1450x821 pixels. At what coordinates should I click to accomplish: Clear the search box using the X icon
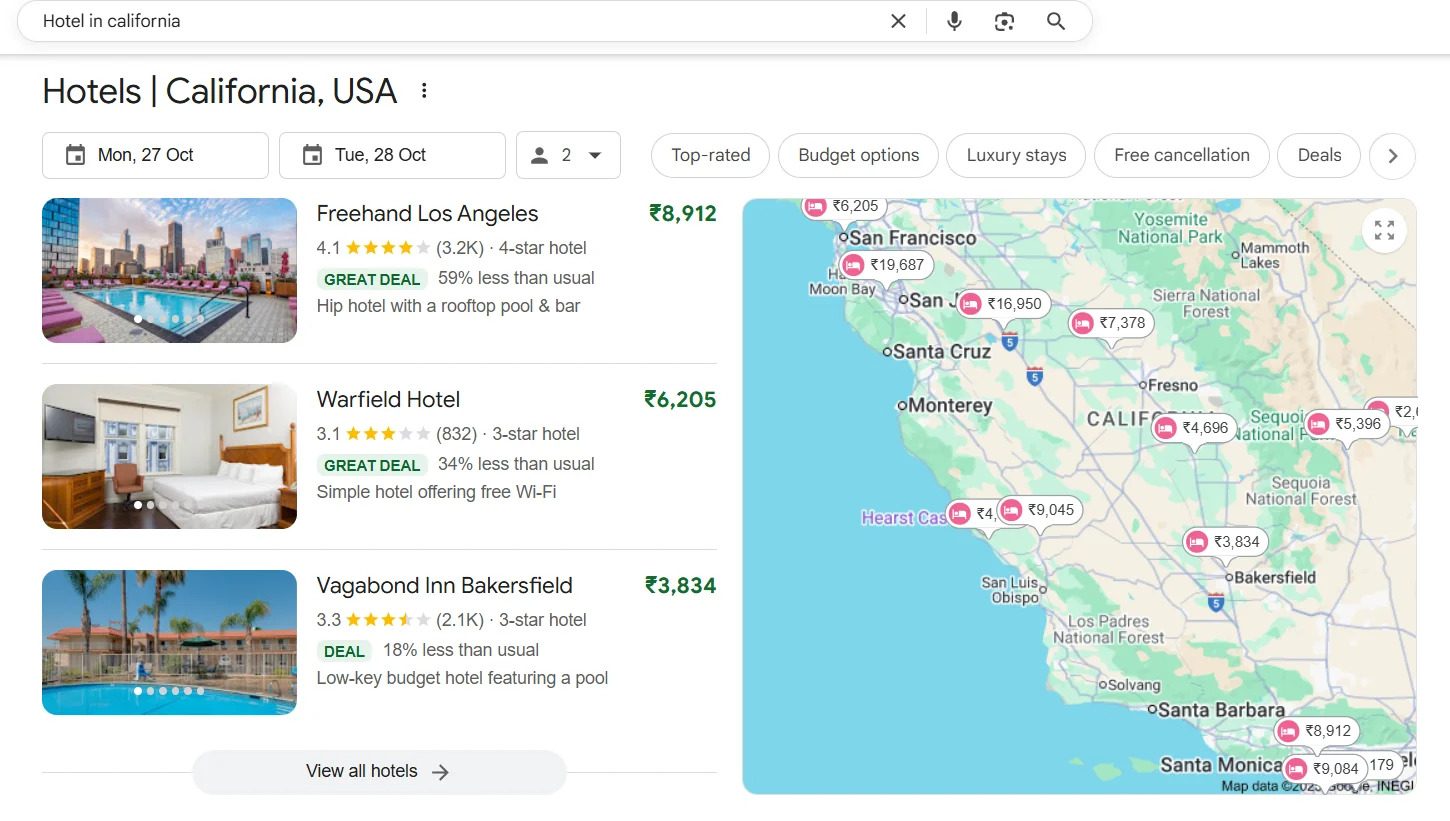tap(898, 21)
